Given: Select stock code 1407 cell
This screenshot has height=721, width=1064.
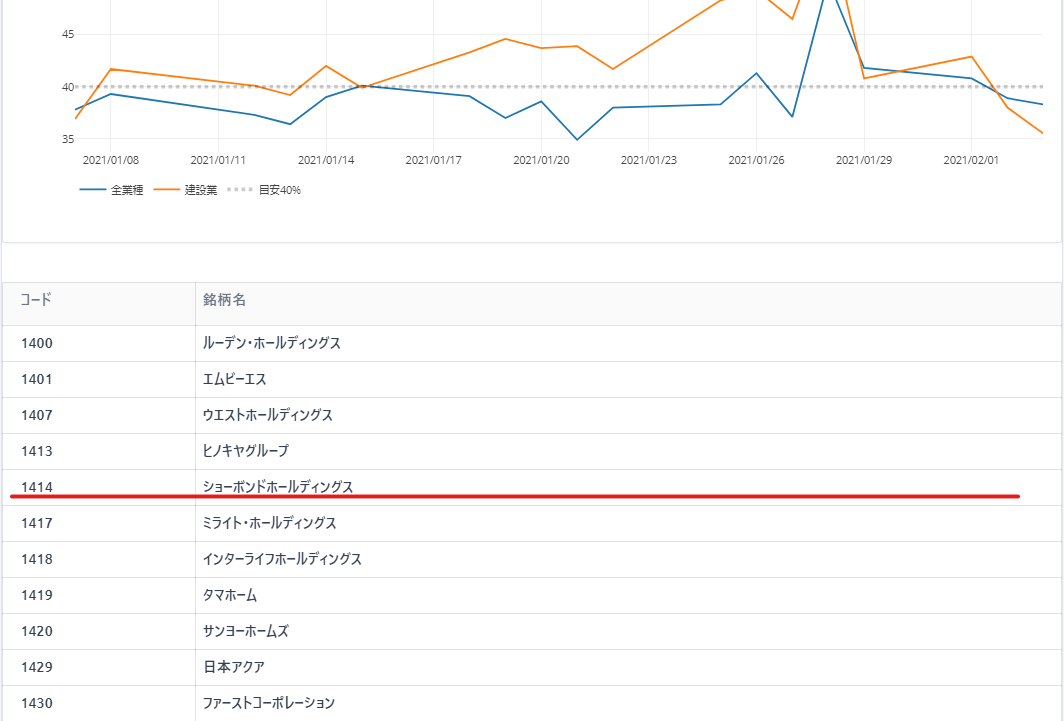Looking at the screenshot, I should (37, 415).
